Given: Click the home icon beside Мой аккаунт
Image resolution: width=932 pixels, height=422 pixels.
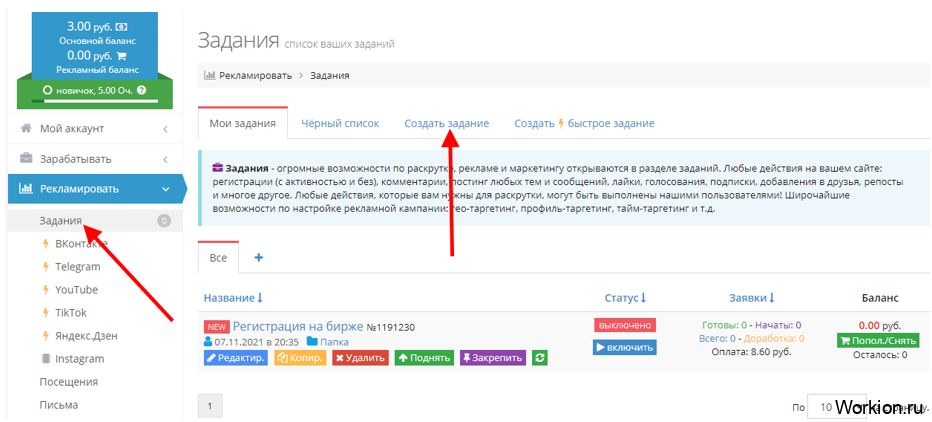Looking at the screenshot, I should click(x=26, y=128).
